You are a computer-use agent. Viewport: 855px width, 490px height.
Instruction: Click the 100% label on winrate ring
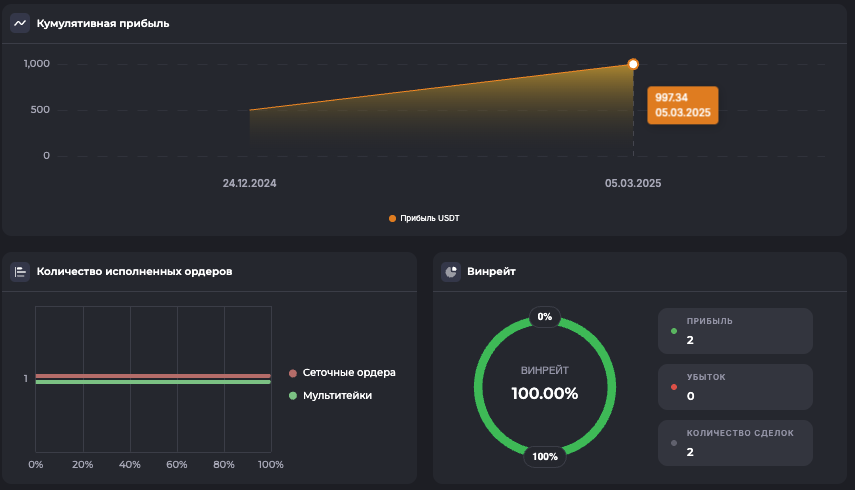click(545, 457)
